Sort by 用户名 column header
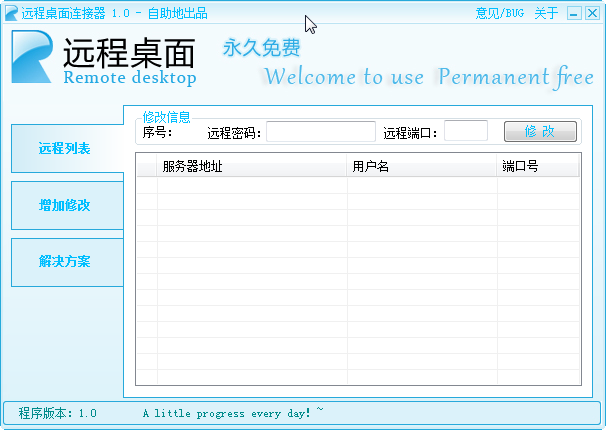 (422, 166)
